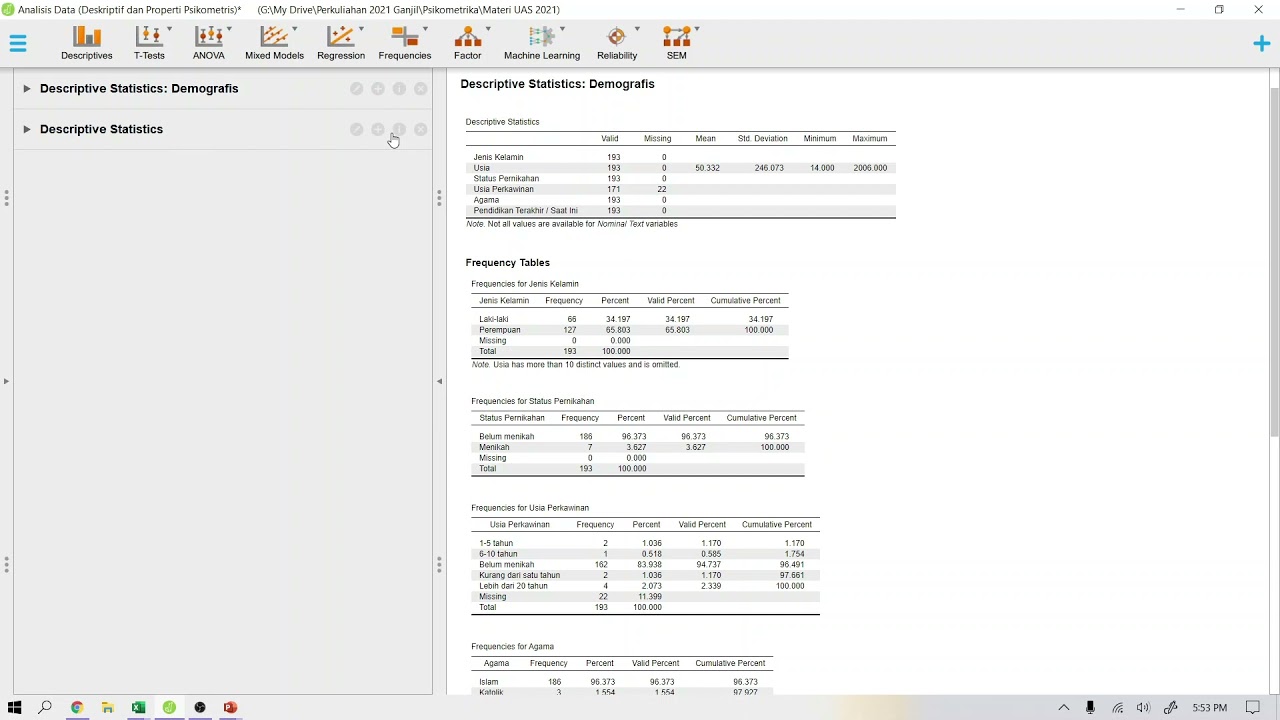Viewport: 1280px width, 720px height.
Task: Remove the second Descriptive Statistics analysis
Action: (x=421, y=130)
